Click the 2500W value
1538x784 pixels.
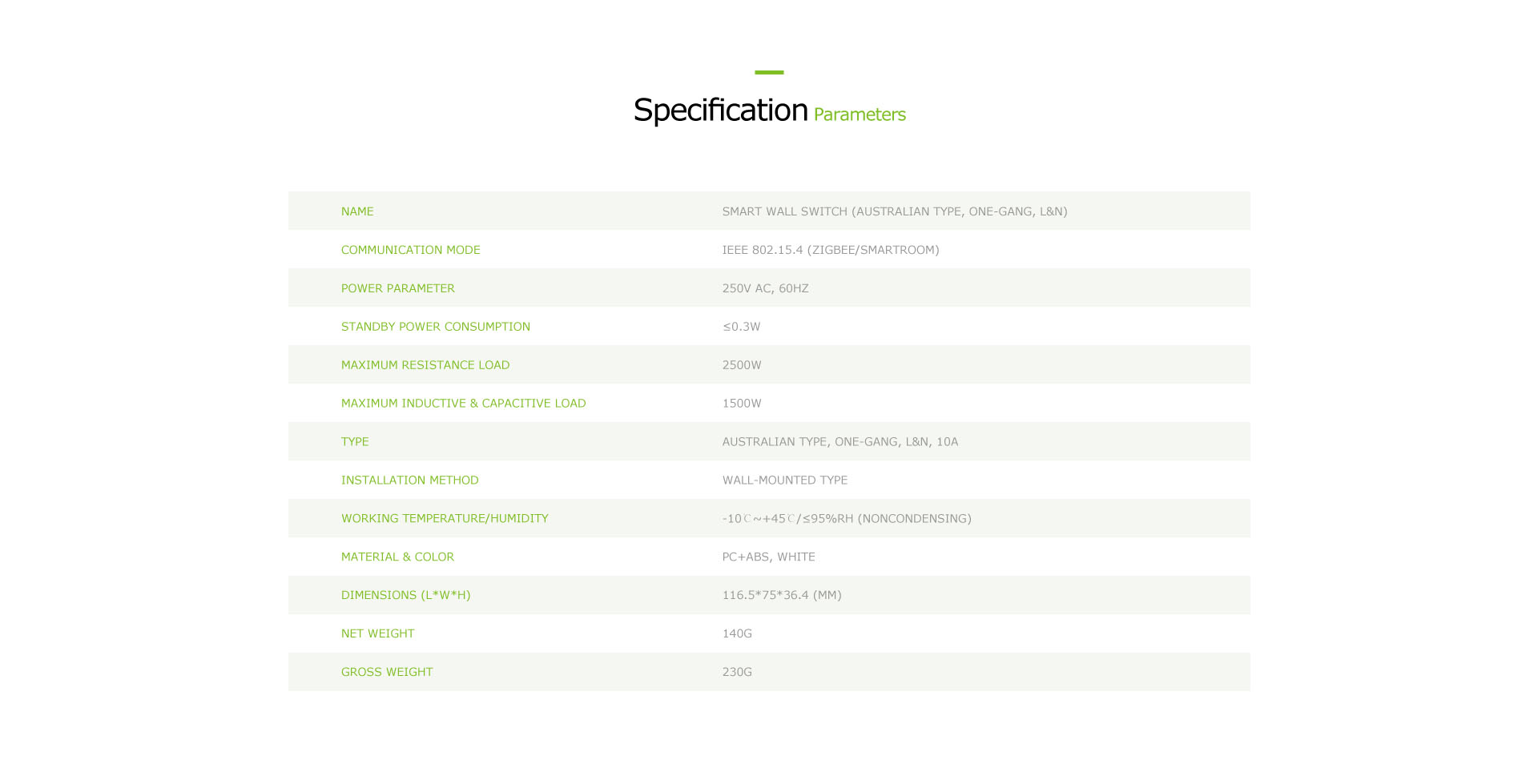[x=742, y=365]
